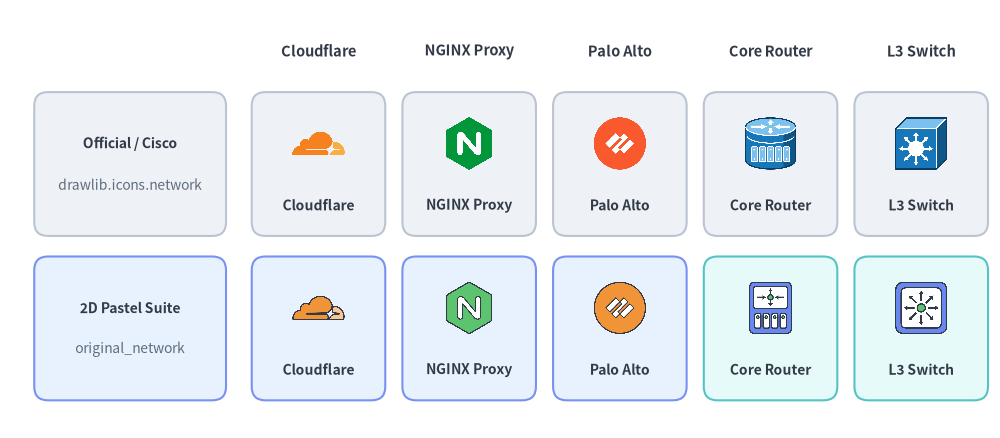1000x438 pixels.
Task: Click the L3 Switch label in the Pastel row
Action: coord(921,370)
